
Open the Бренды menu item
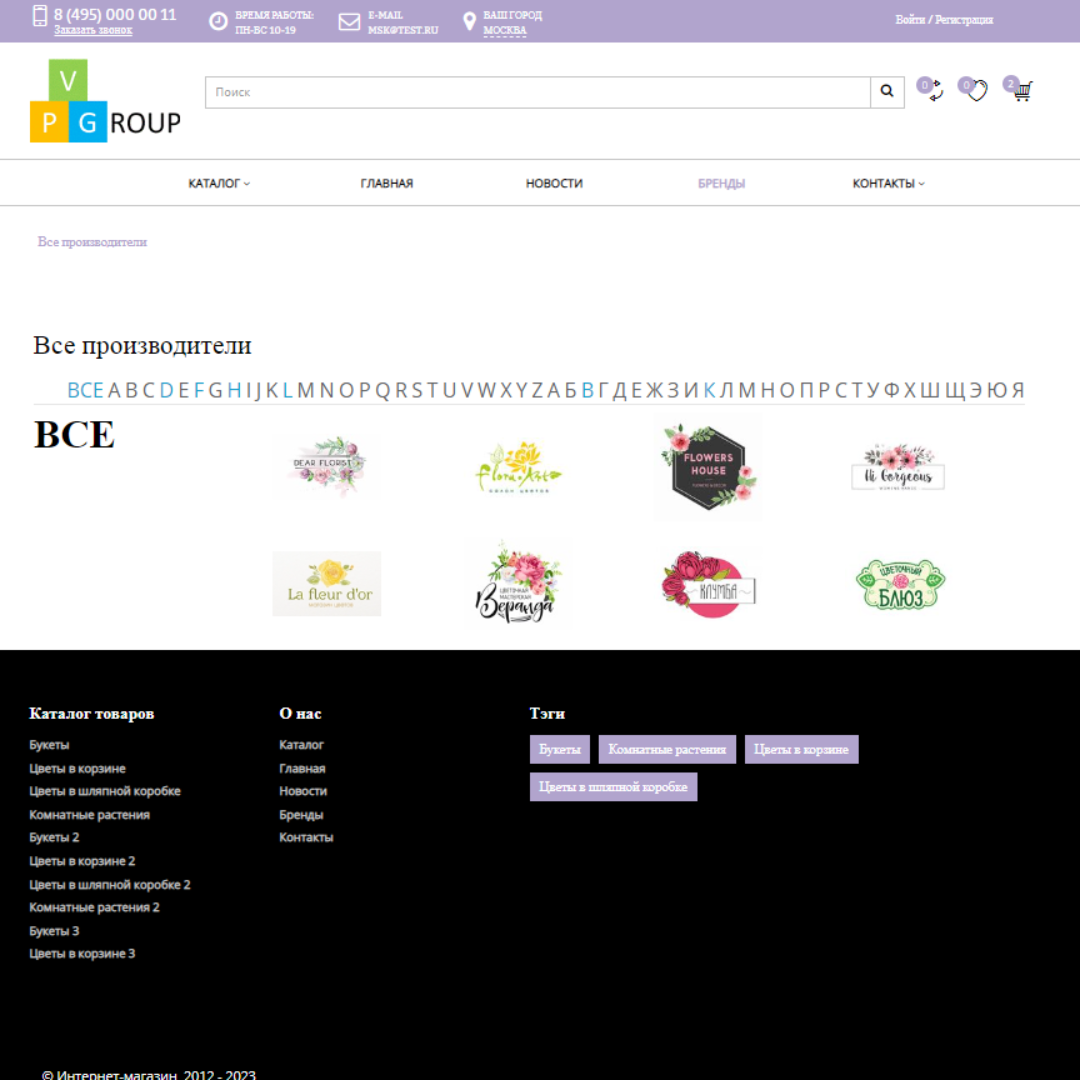[721, 184]
